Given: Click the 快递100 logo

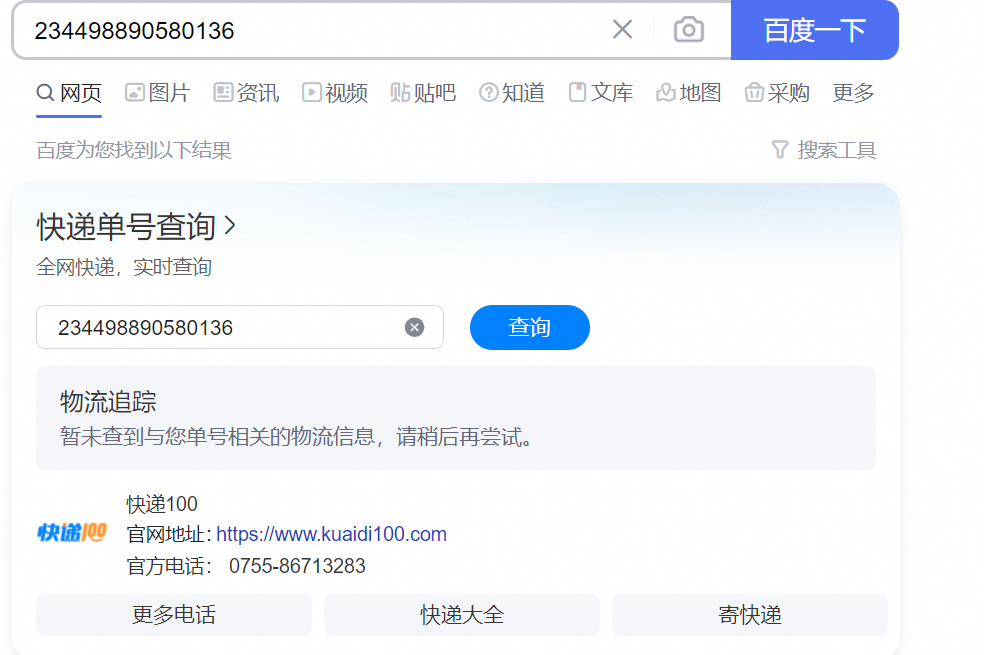Looking at the screenshot, I should (x=72, y=533).
